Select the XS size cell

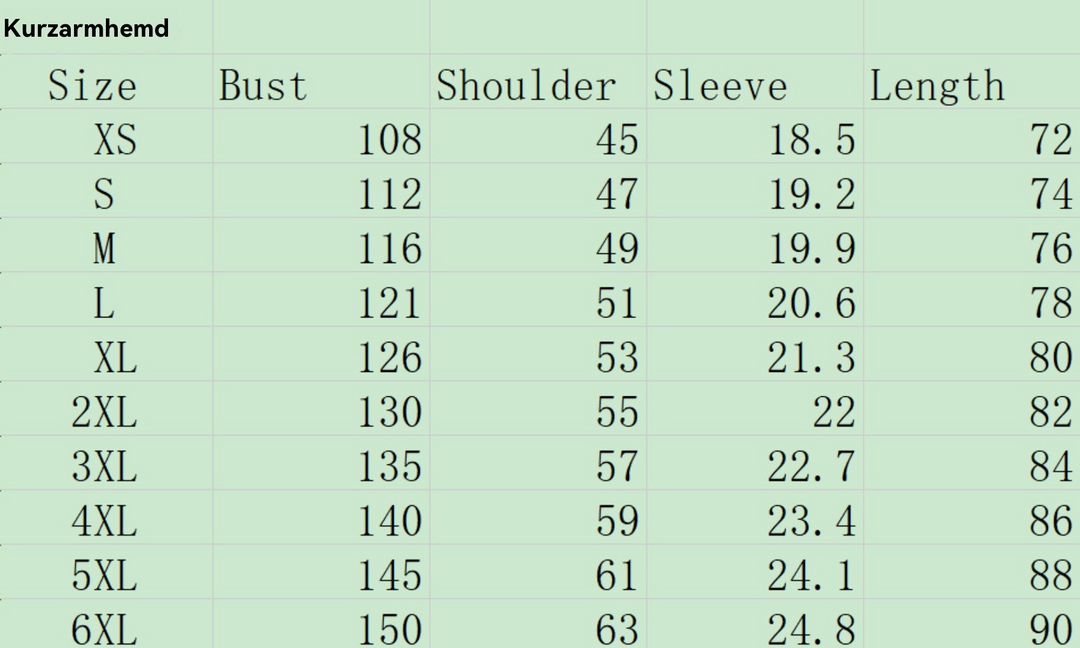106,136
